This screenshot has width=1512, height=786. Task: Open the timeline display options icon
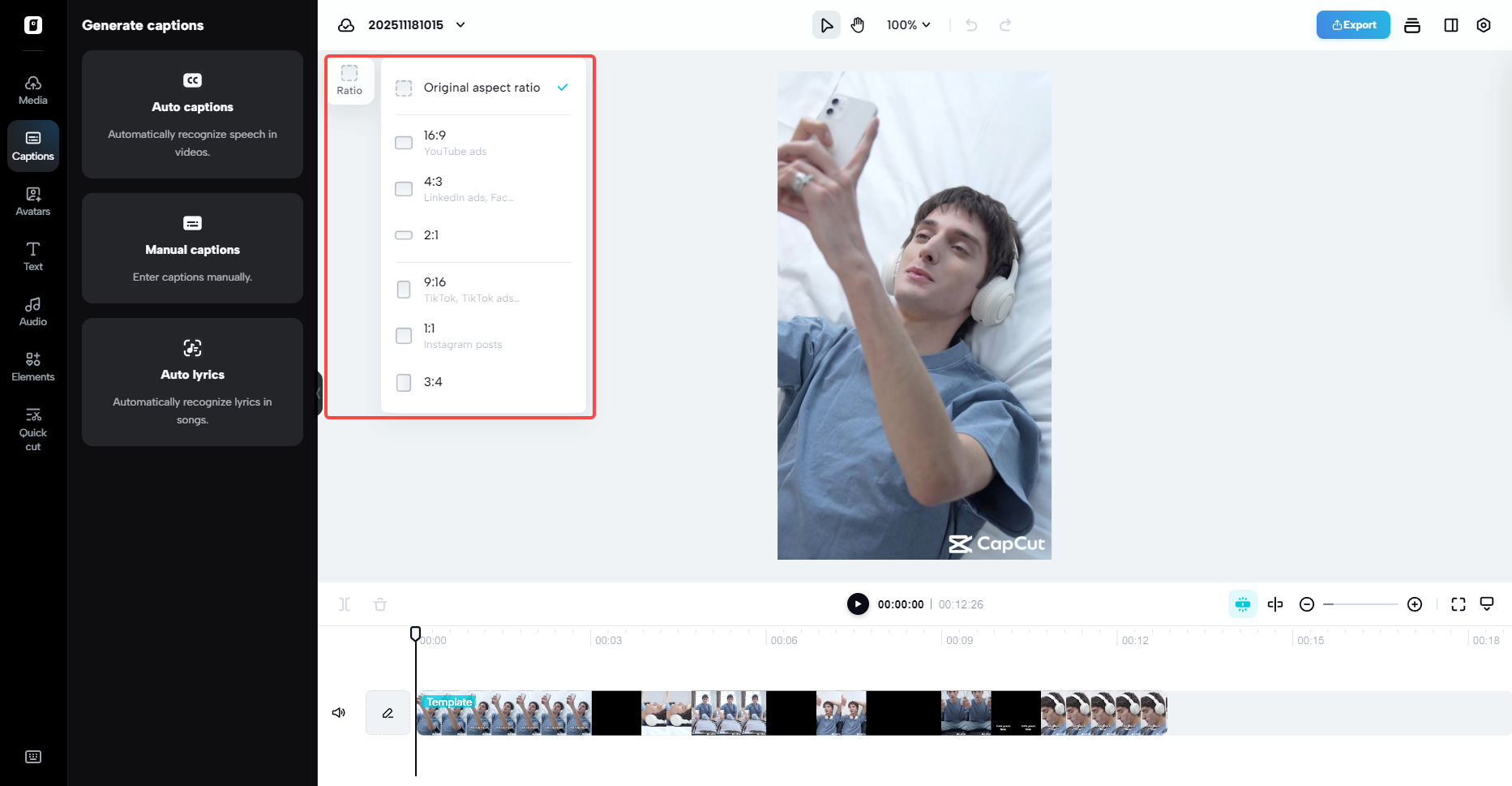(1487, 604)
